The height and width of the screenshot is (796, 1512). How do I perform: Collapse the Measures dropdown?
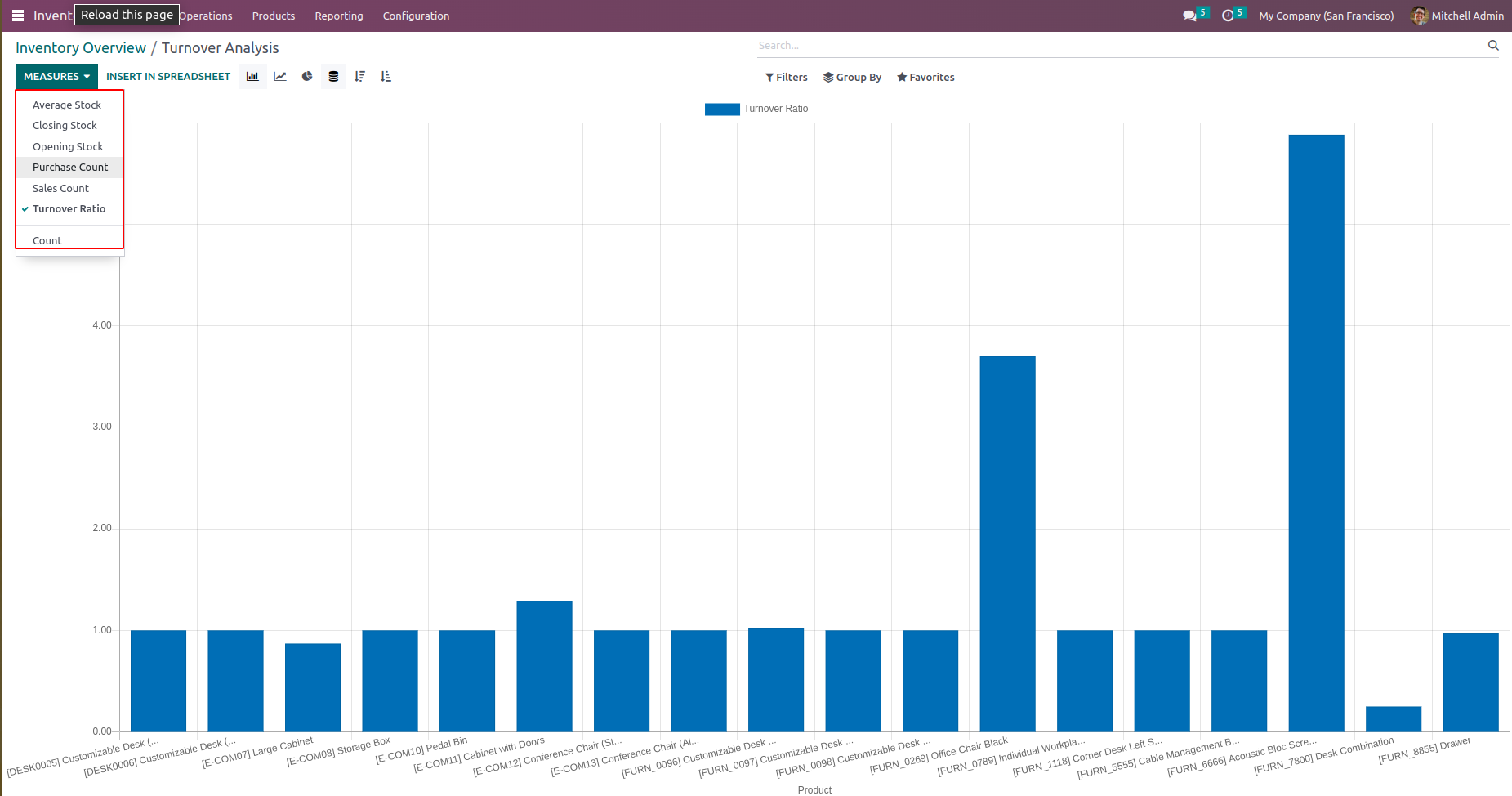pyautogui.click(x=56, y=77)
